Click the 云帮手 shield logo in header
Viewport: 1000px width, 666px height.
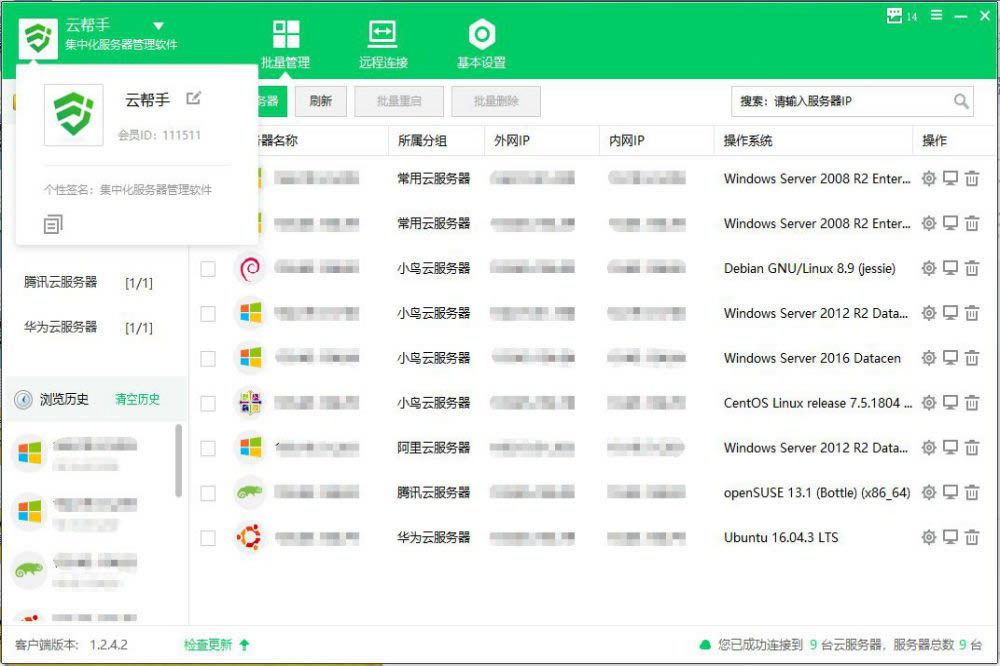pos(38,38)
